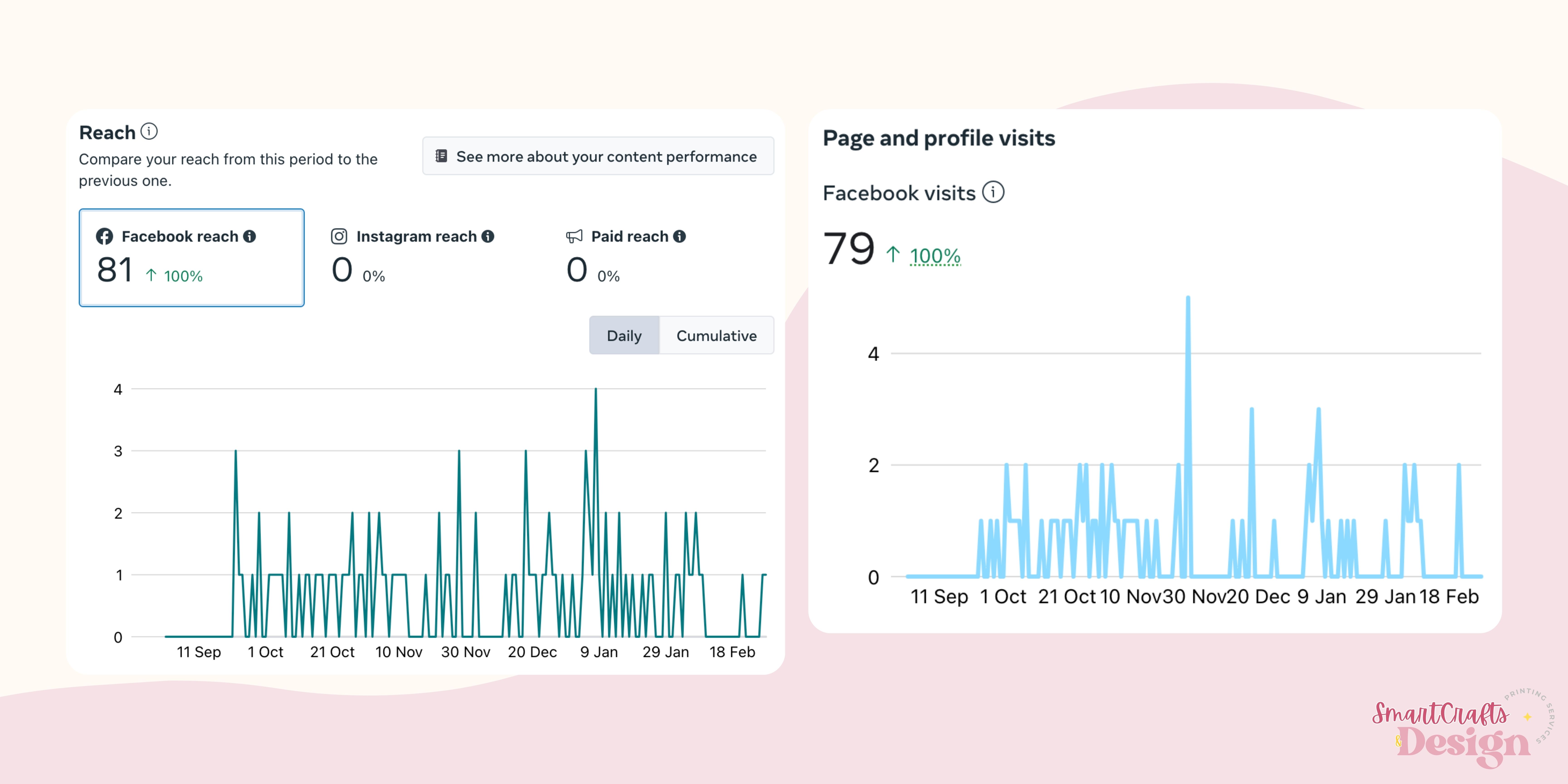Viewport: 1568px width, 784px height.
Task: Click the info icon next to Reach
Action: pyautogui.click(x=149, y=132)
